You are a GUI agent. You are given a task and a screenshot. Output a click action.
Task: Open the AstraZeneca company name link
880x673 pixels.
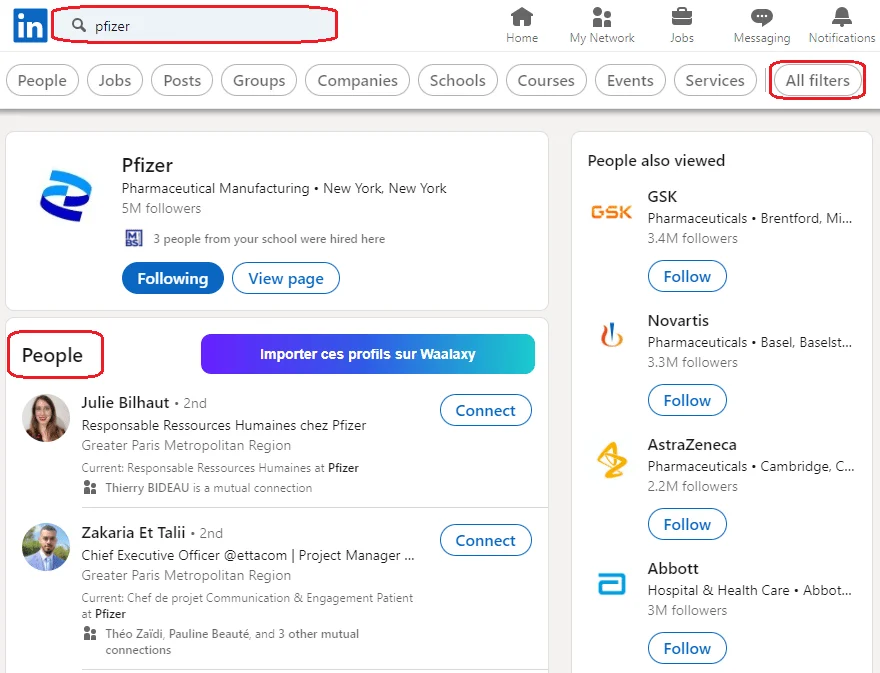pyautogui.click(x=692, y=445)
